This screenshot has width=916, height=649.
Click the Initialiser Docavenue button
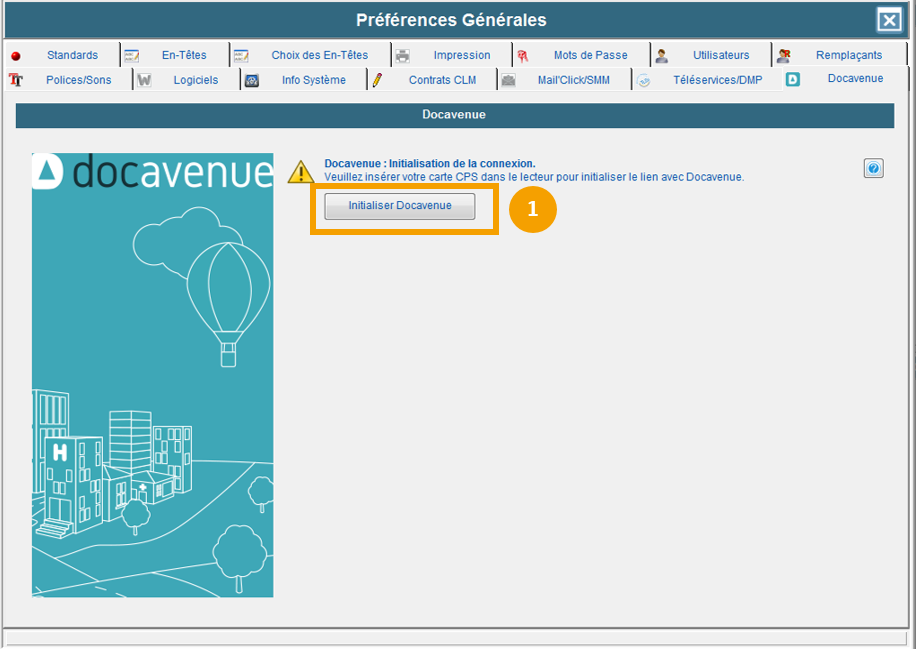pos(399,206)
